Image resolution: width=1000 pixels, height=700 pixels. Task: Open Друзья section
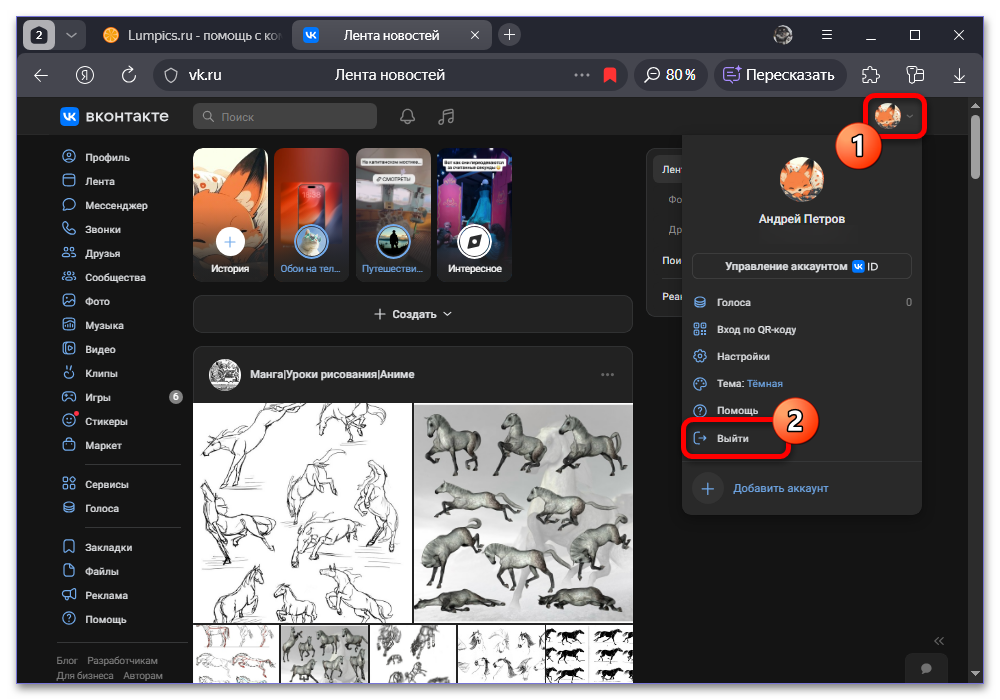(x=91, y=253)
